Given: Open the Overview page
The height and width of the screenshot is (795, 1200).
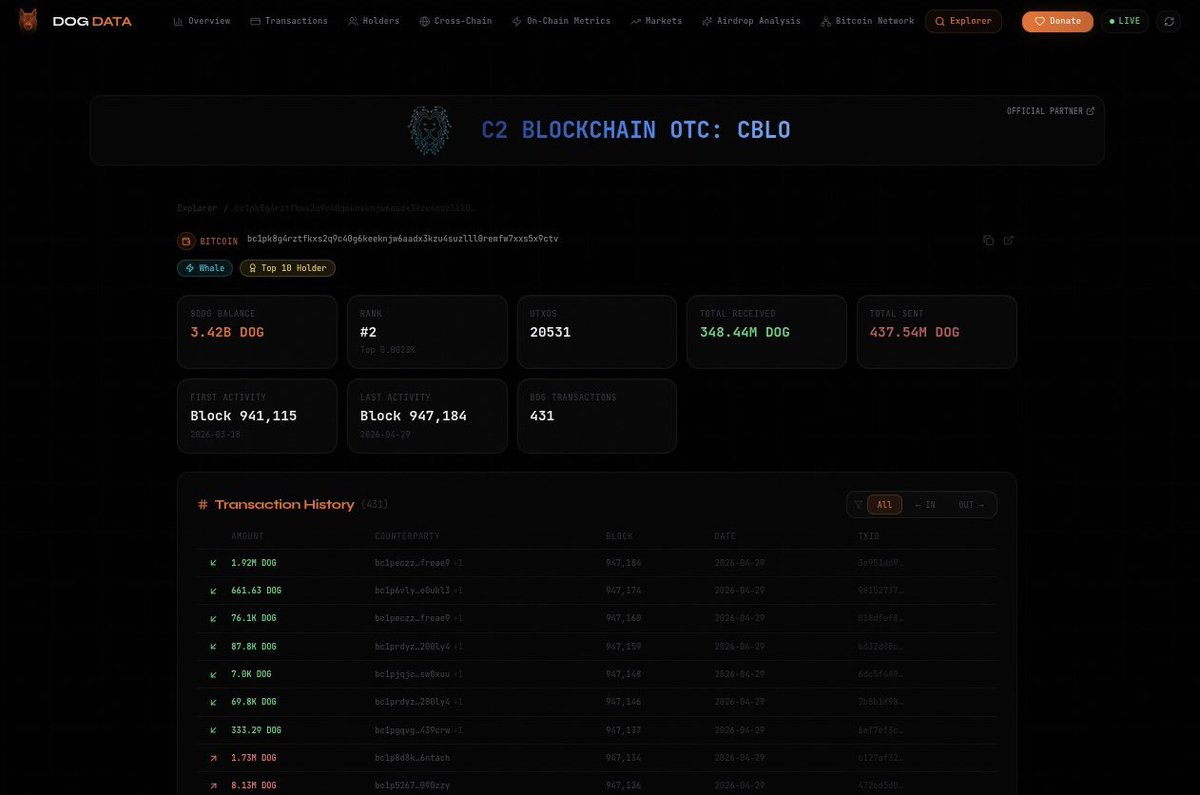Looking at the screenshot, I should pos(201,21).
